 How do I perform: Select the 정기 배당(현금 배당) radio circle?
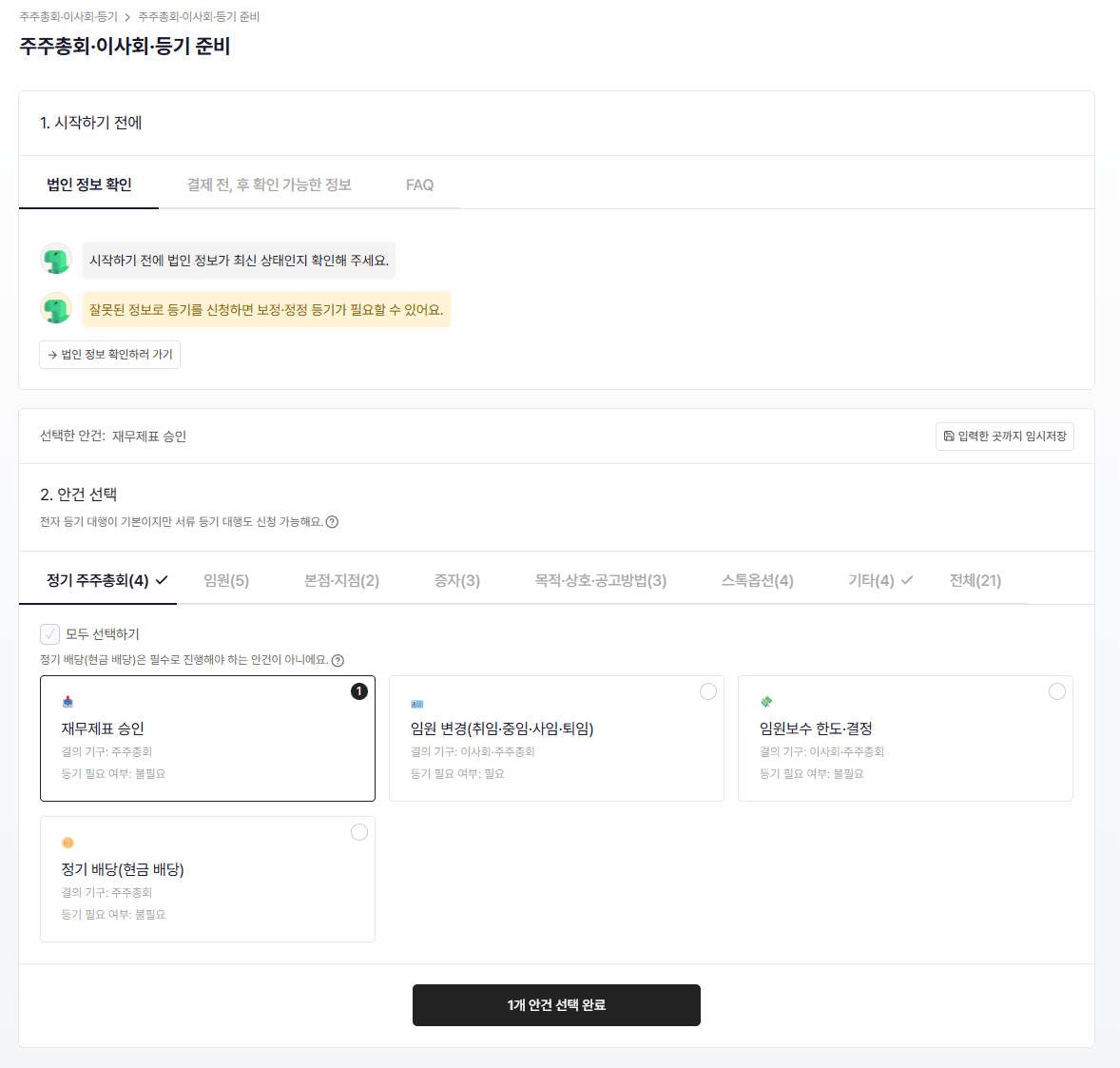[359, 832]
